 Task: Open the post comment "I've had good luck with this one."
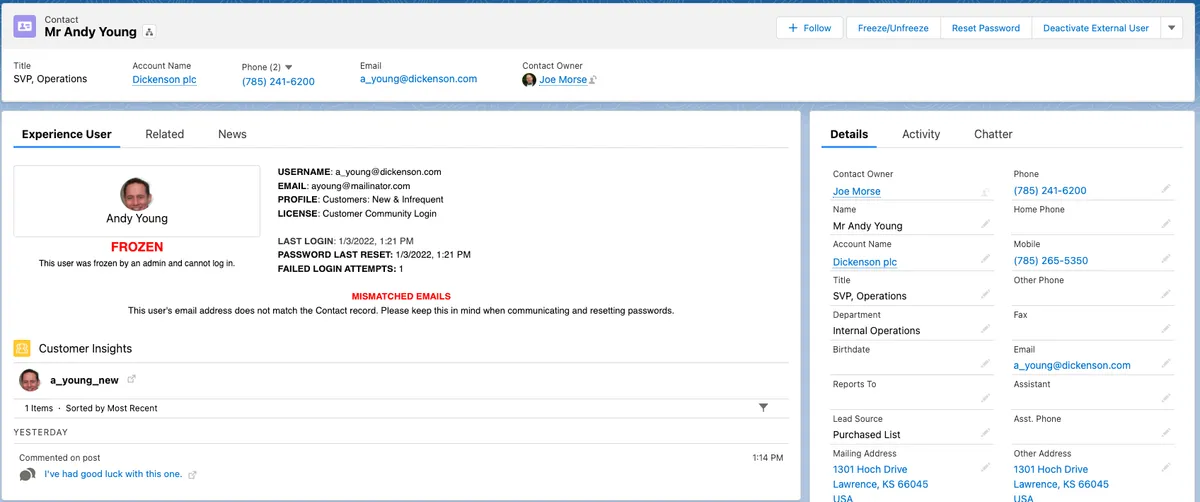pyautogui.click(x=113, y=474)
